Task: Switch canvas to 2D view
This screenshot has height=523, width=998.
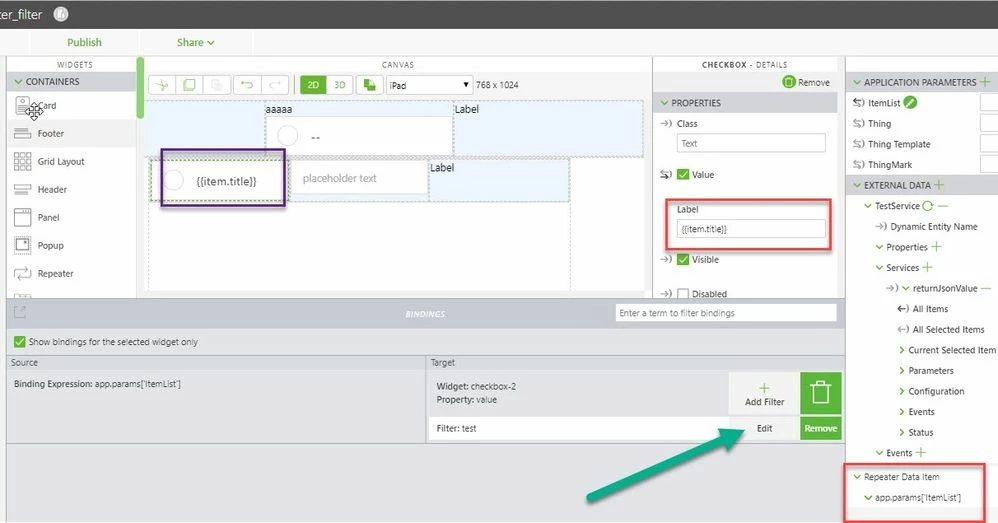Action: coord(313,85)
